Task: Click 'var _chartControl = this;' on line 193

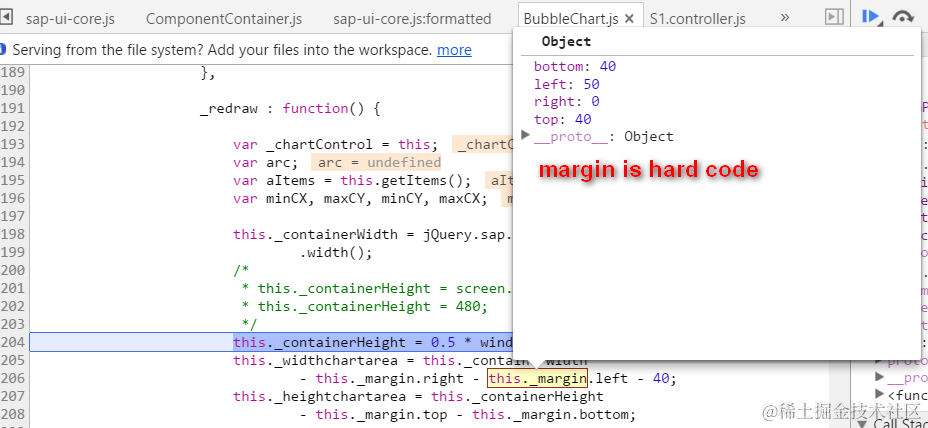Action: (336, 145)
